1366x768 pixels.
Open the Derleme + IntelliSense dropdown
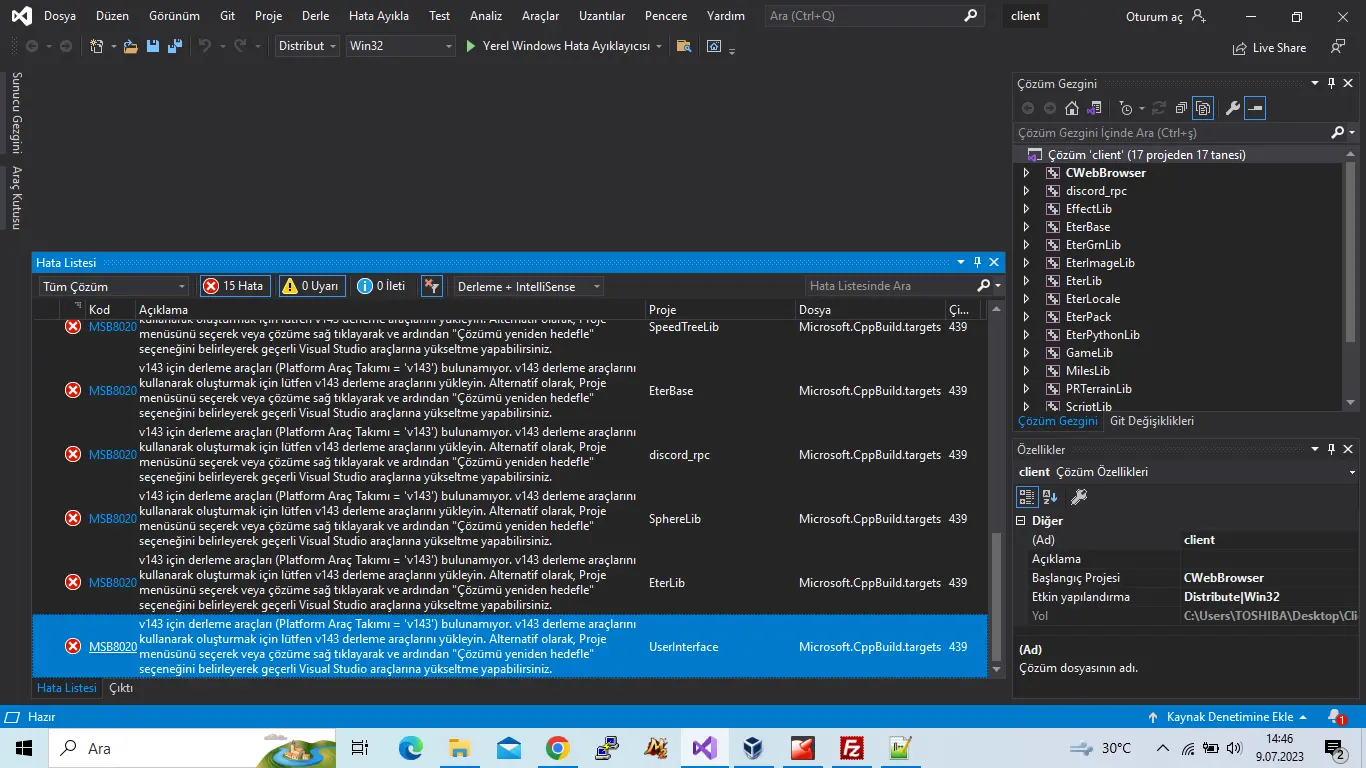[x=528, y=286]
